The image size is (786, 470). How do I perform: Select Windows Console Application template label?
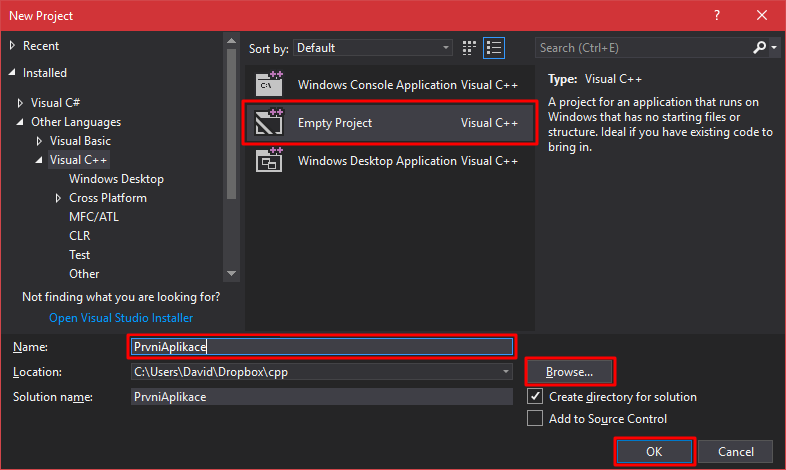[x=377, y=85]
